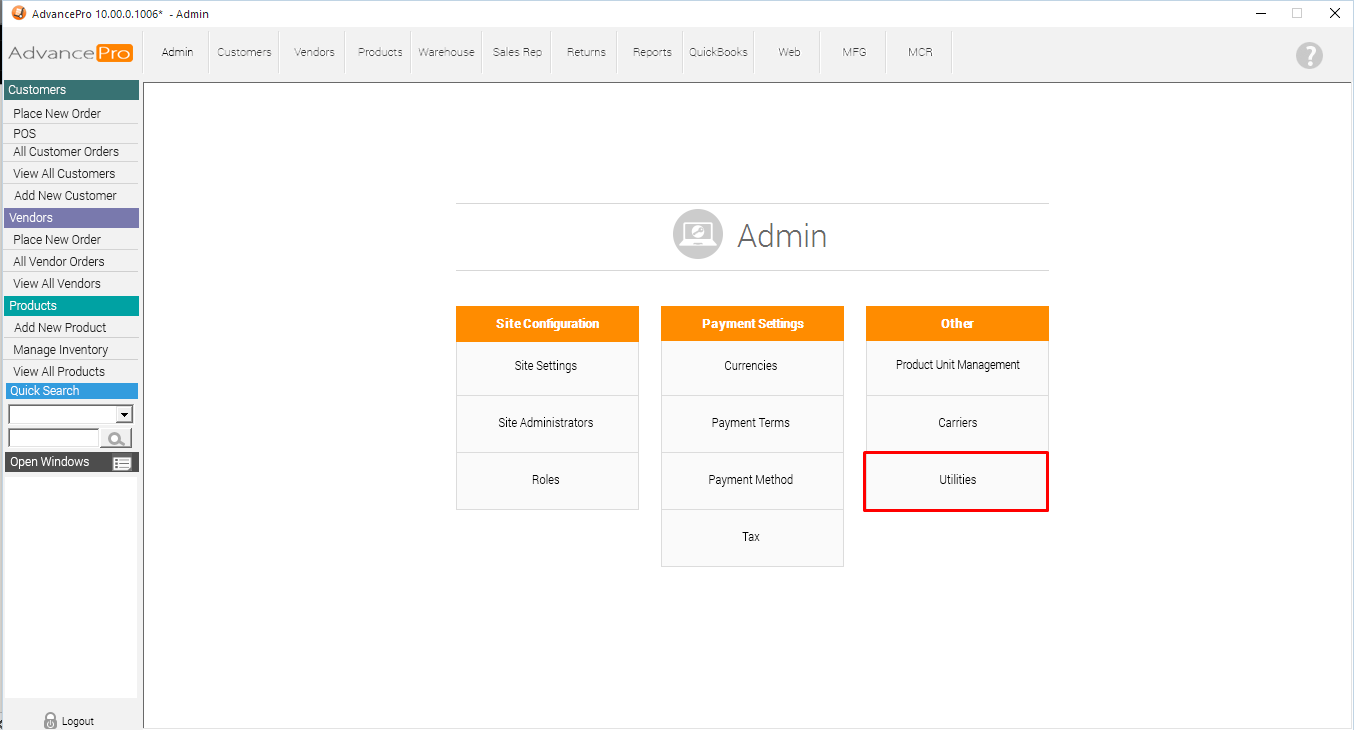Click the Logout padlock icon
Screen dimensions: 1354x730
51,720
